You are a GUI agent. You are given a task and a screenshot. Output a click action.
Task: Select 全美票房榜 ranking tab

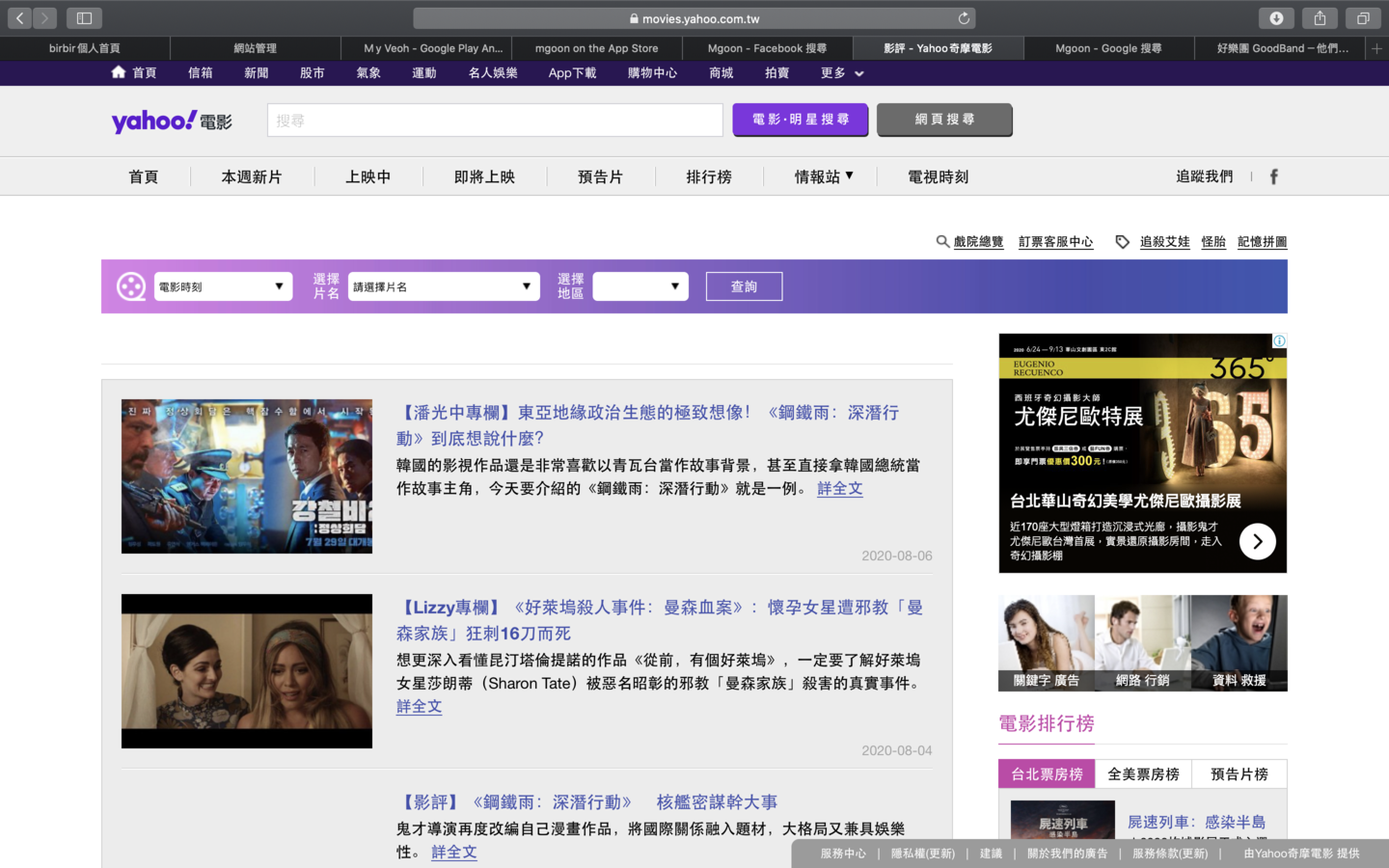pyautogui.click(x=1143, y=774)
